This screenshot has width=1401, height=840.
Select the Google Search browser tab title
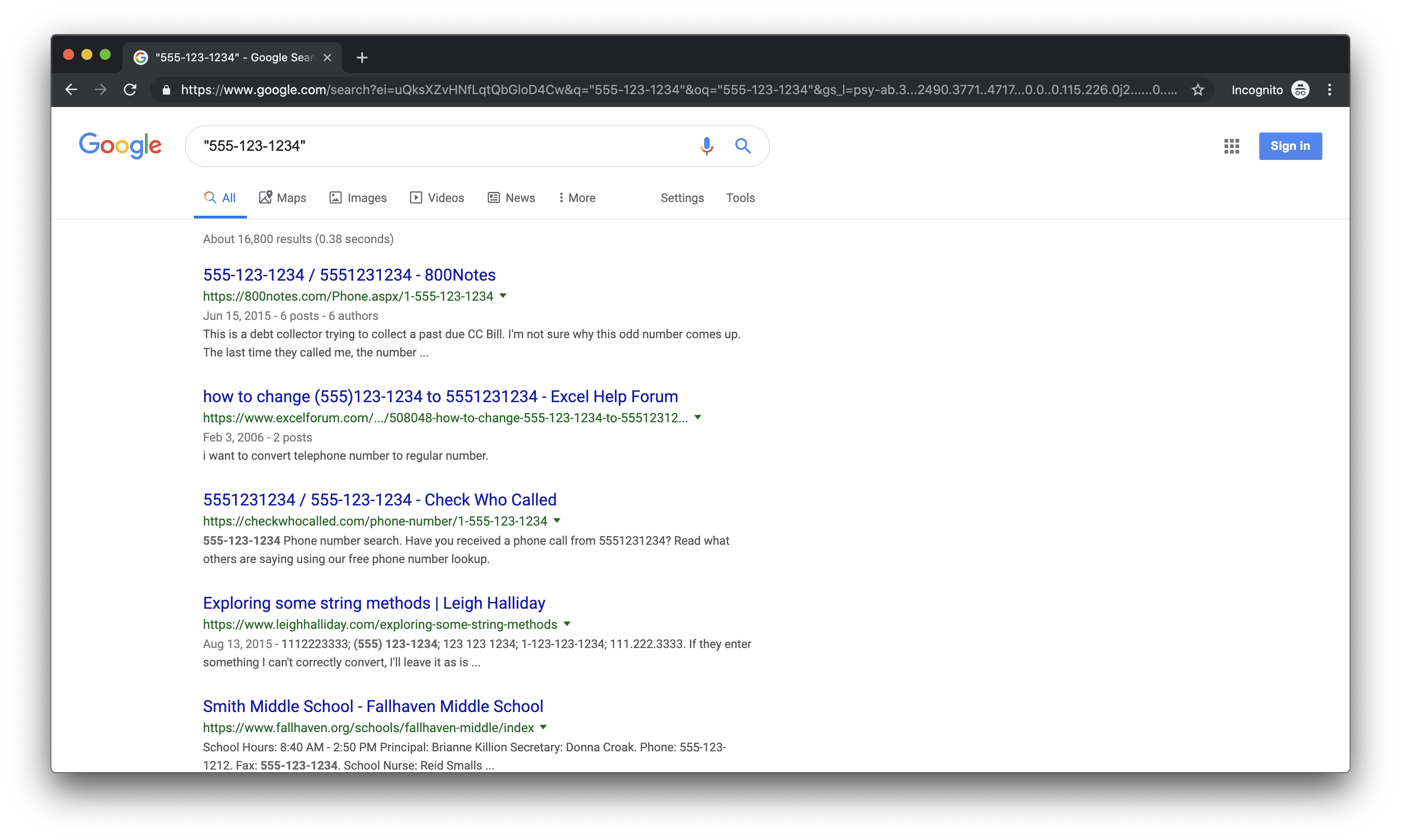click(x=235, y=58)
